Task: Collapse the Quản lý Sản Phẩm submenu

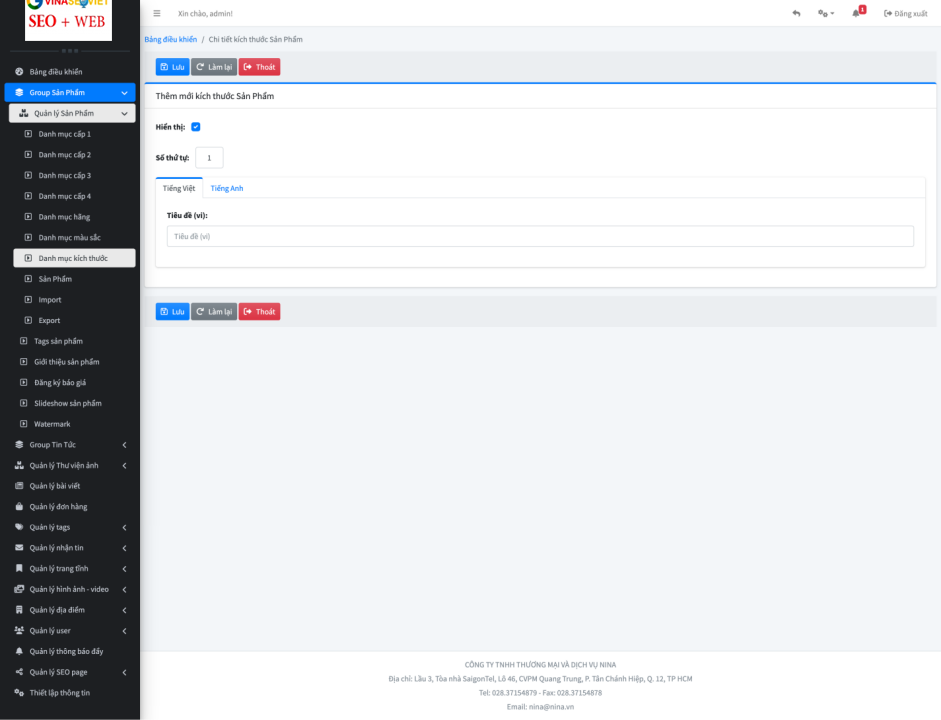Action: click(72, 113)
